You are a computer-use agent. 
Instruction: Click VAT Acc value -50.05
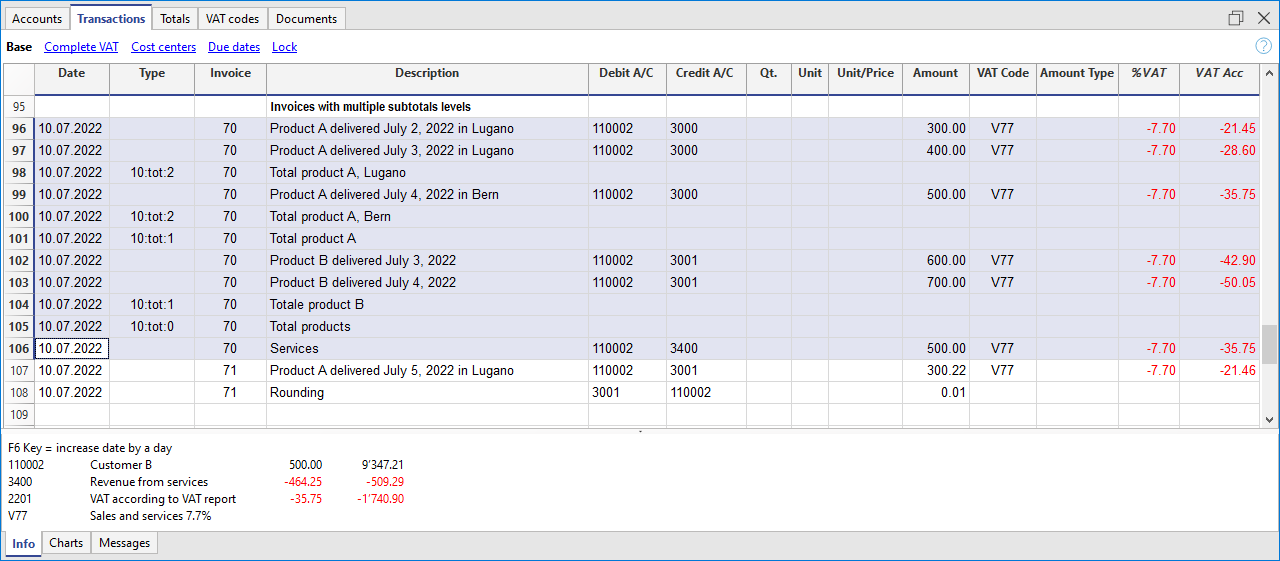coord(1219,283)
